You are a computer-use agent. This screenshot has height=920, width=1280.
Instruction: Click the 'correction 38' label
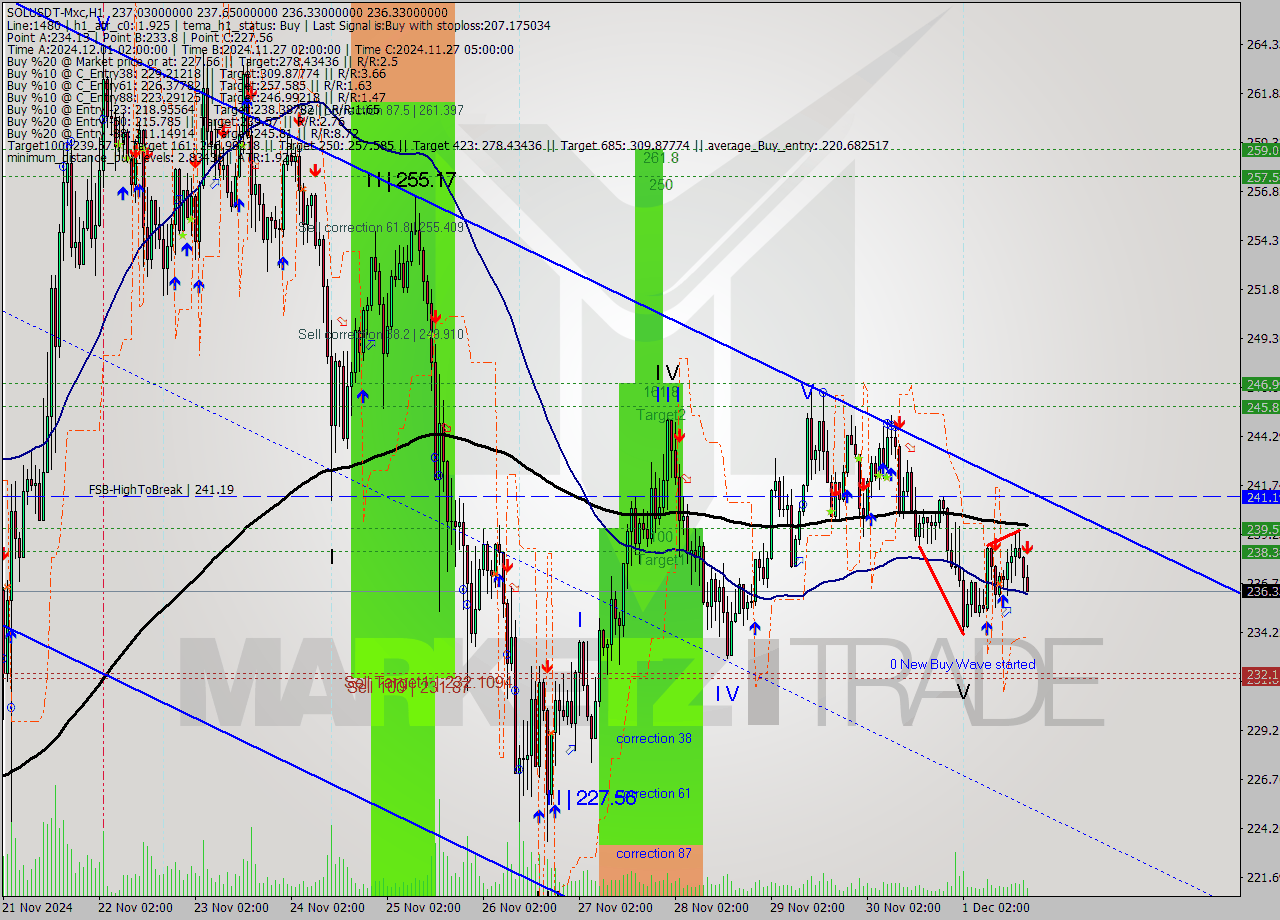[654, 738]
